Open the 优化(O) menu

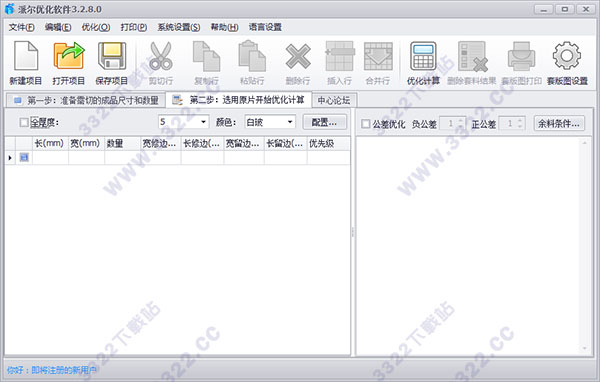coord(96,27)
